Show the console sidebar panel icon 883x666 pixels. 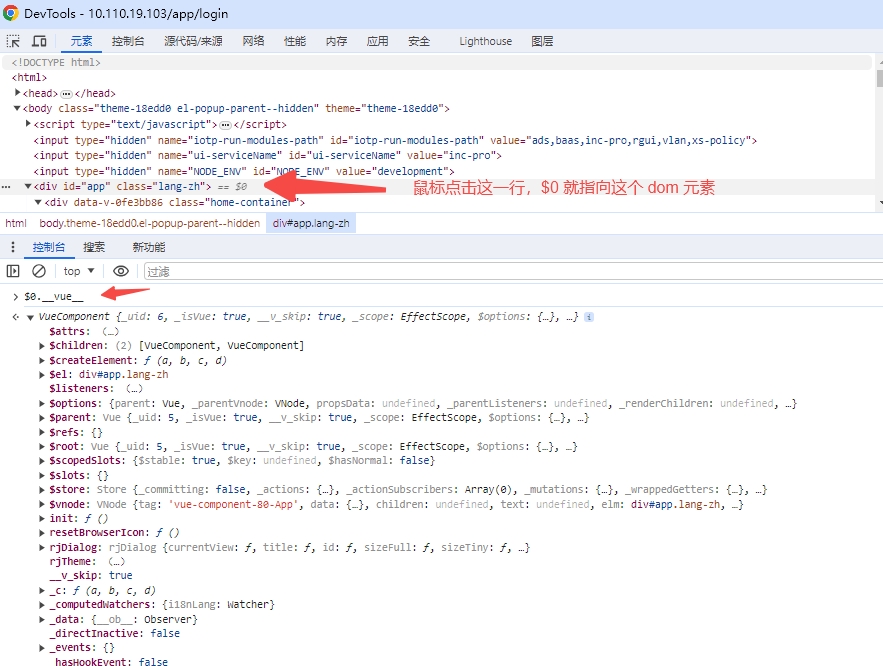point(13,271)
